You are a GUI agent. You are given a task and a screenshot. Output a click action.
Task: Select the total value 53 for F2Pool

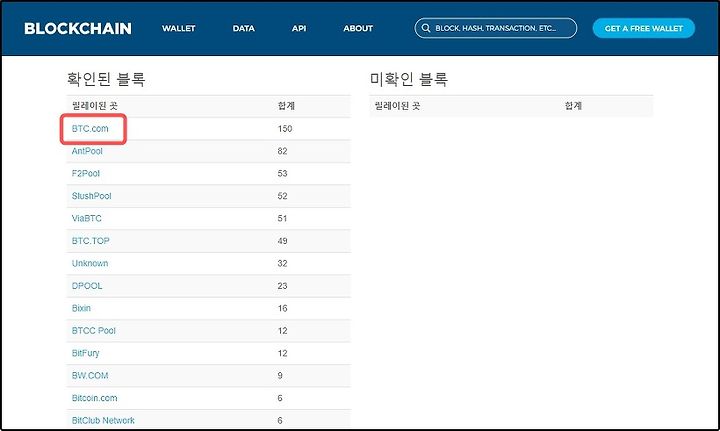point(282,174)
